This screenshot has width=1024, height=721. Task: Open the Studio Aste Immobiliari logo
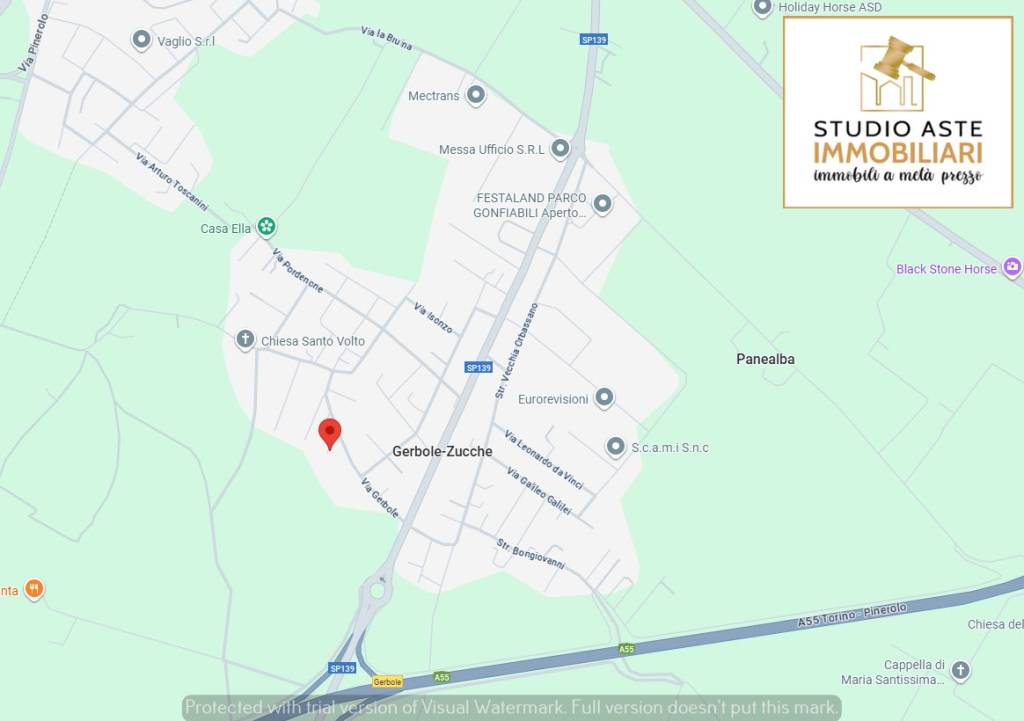pos(898,112)
